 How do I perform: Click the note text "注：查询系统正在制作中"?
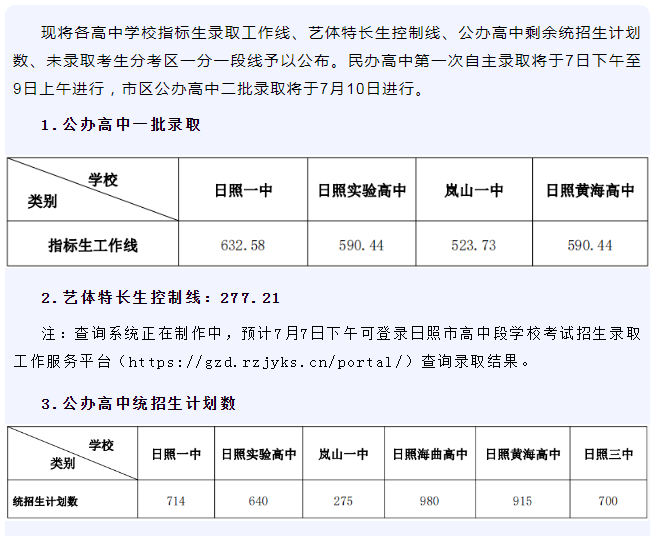(x=131, y=334)
